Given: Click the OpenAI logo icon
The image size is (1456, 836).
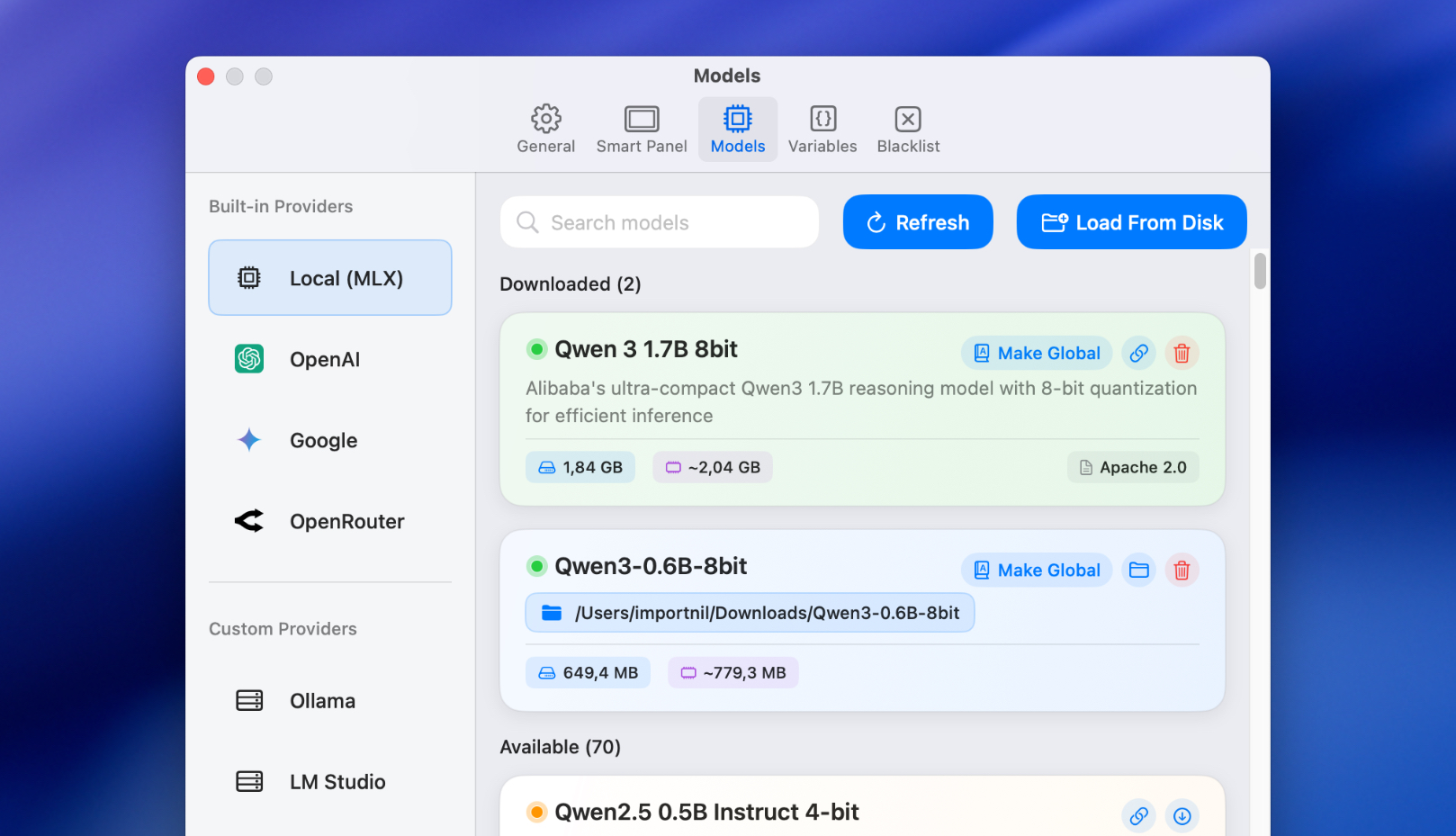Looking at the screenshot, I should [249, 359].
